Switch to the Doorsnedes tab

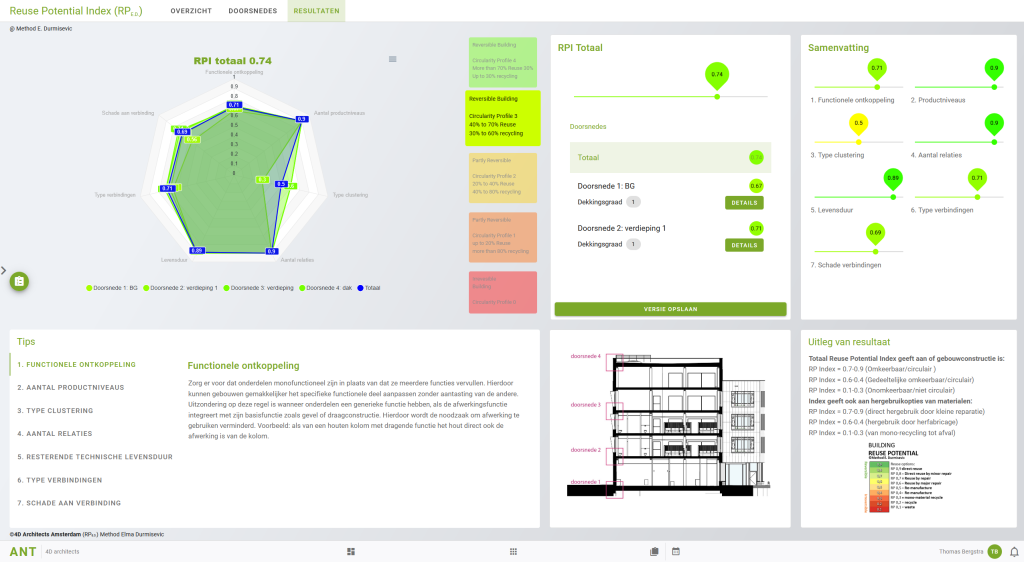coord(251,11)
